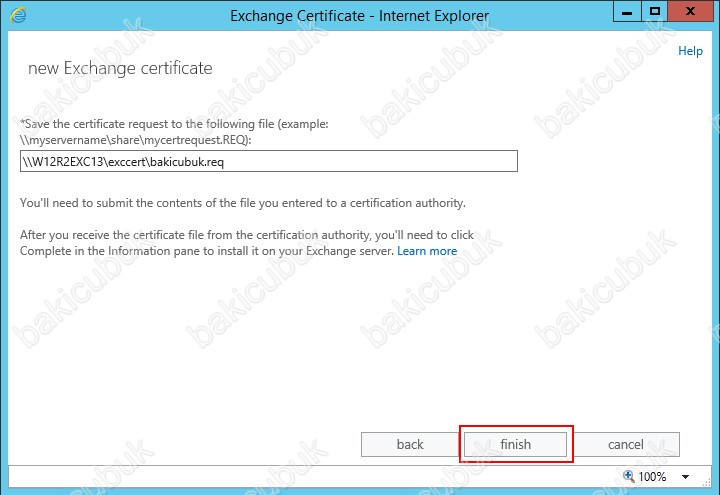Click the 'Save the certificate request' label

174,132
